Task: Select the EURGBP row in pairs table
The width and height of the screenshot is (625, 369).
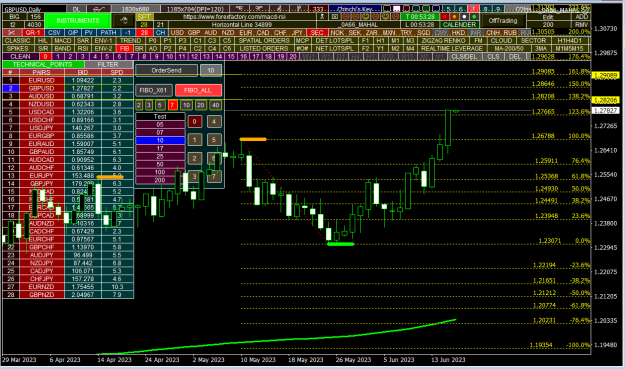Action: coord(68,136)
